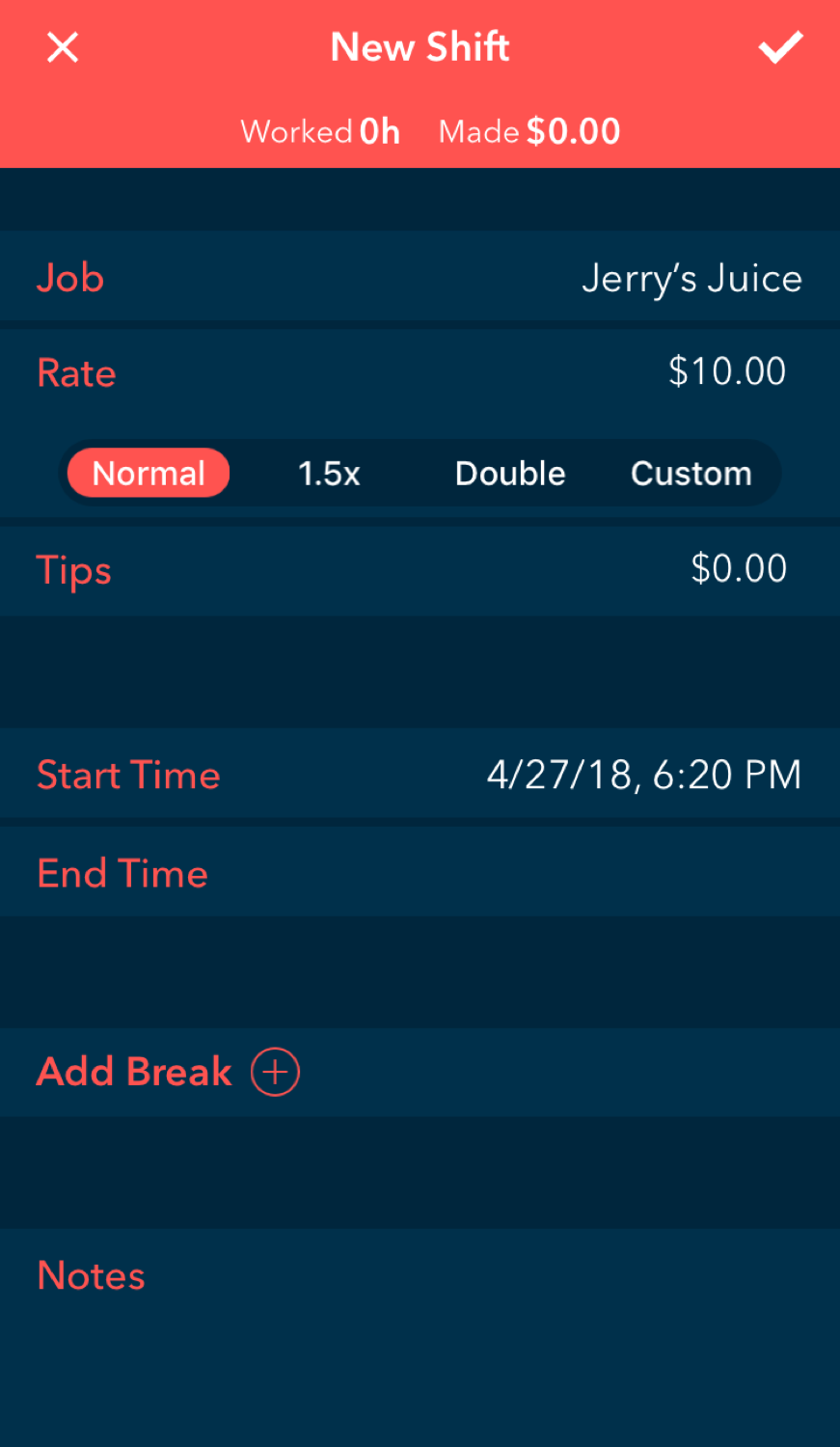Viewport: 840px width, 1447px height.
Task: Tap the Rate row label
Action: 76,373
